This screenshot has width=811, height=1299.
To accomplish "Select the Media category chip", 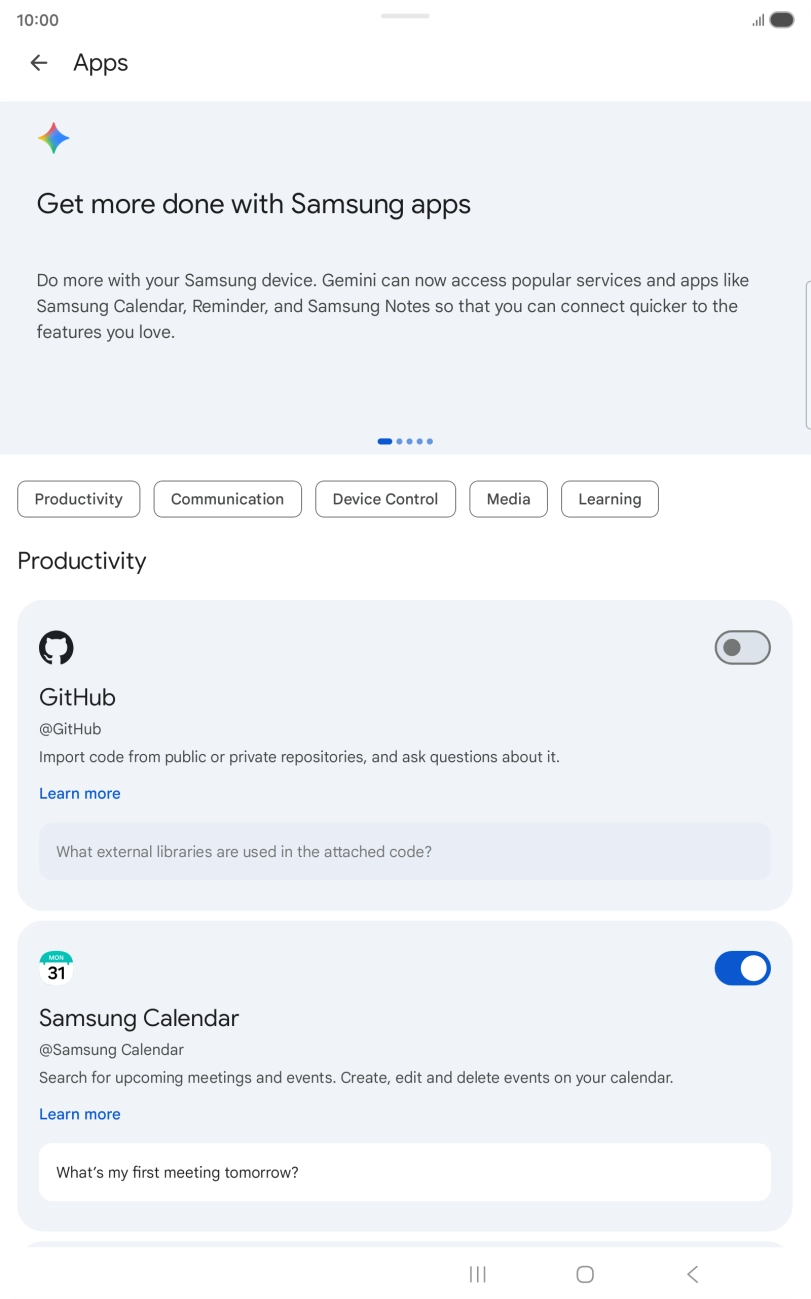I will click(508, 499).
